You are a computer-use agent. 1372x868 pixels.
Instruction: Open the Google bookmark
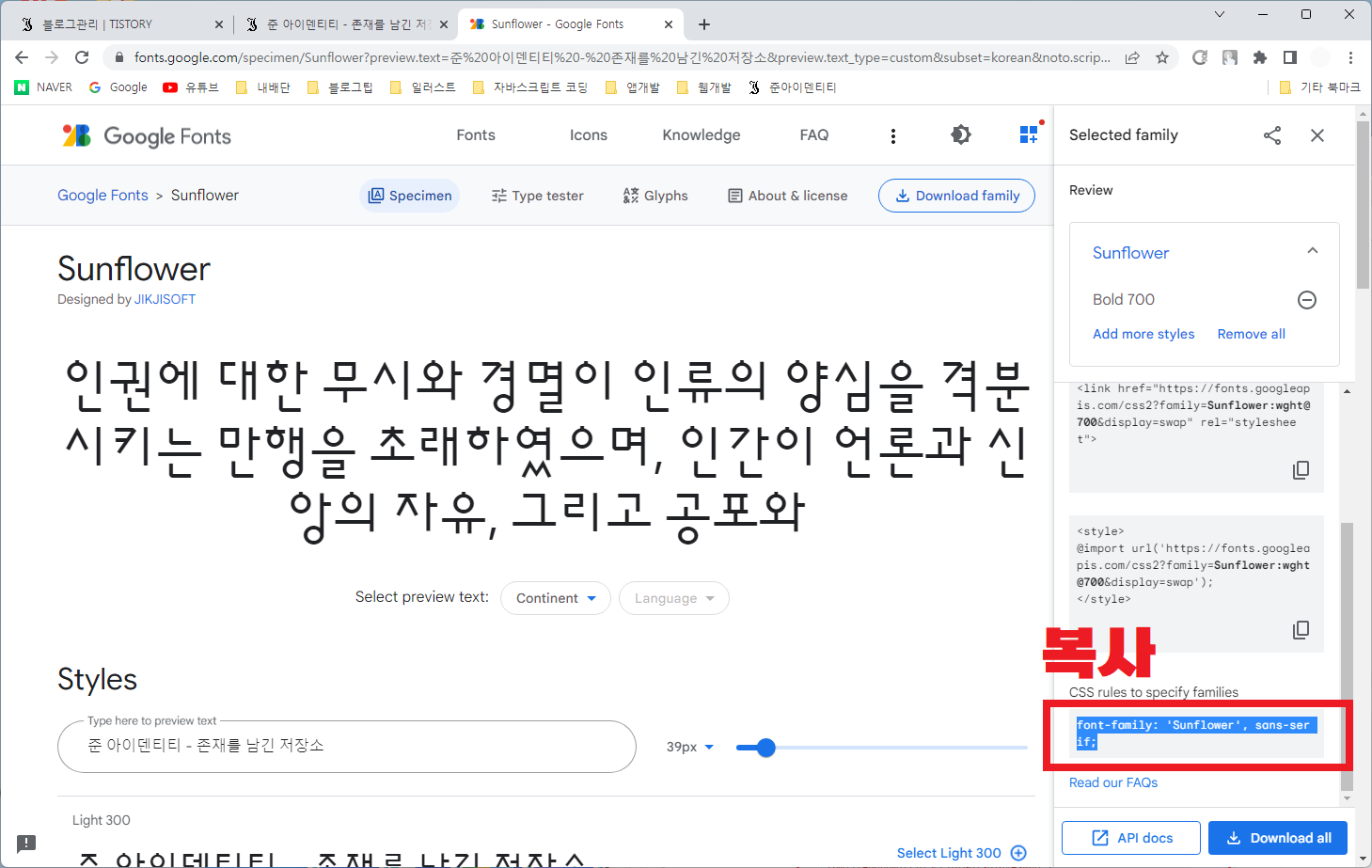click(x=118, y=87)
